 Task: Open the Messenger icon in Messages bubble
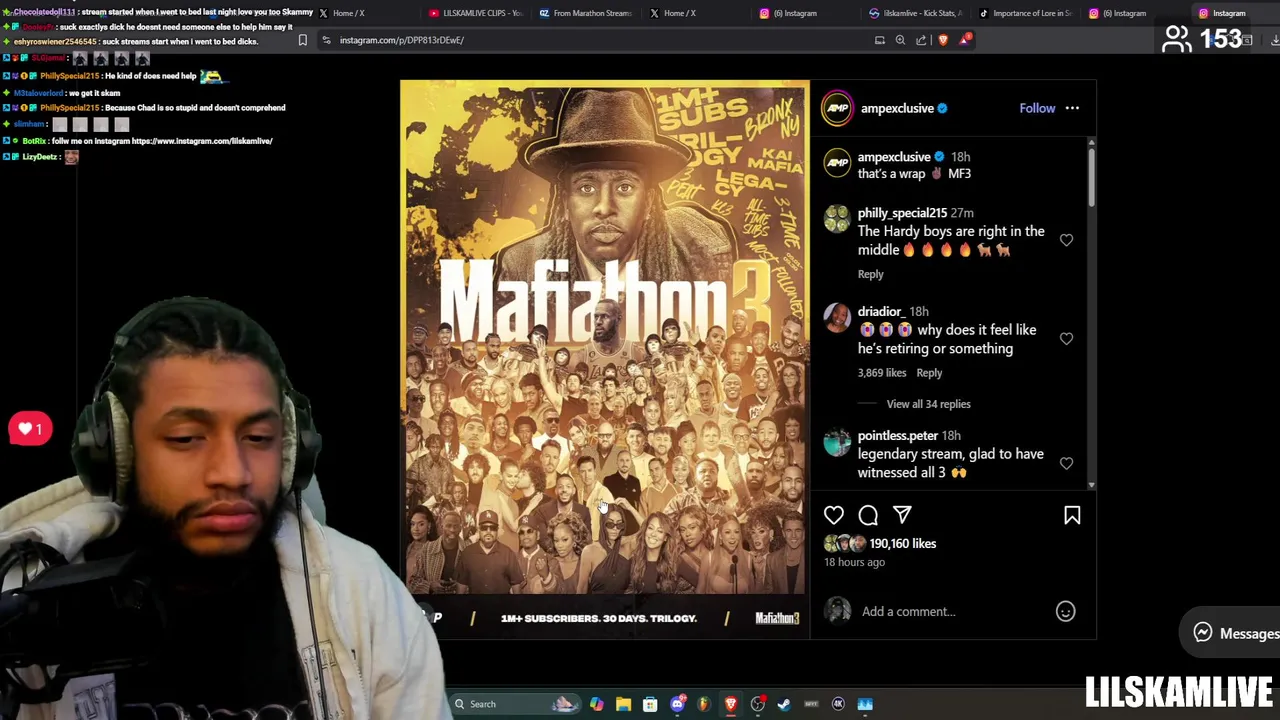point(1203,633)
